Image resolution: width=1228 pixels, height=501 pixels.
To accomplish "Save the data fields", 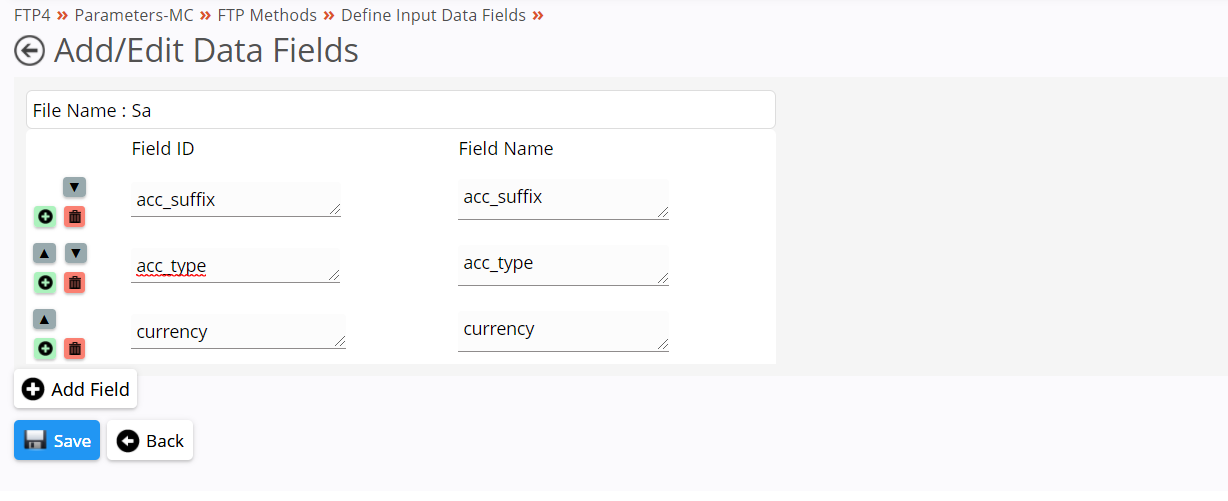I will [57, 440].
